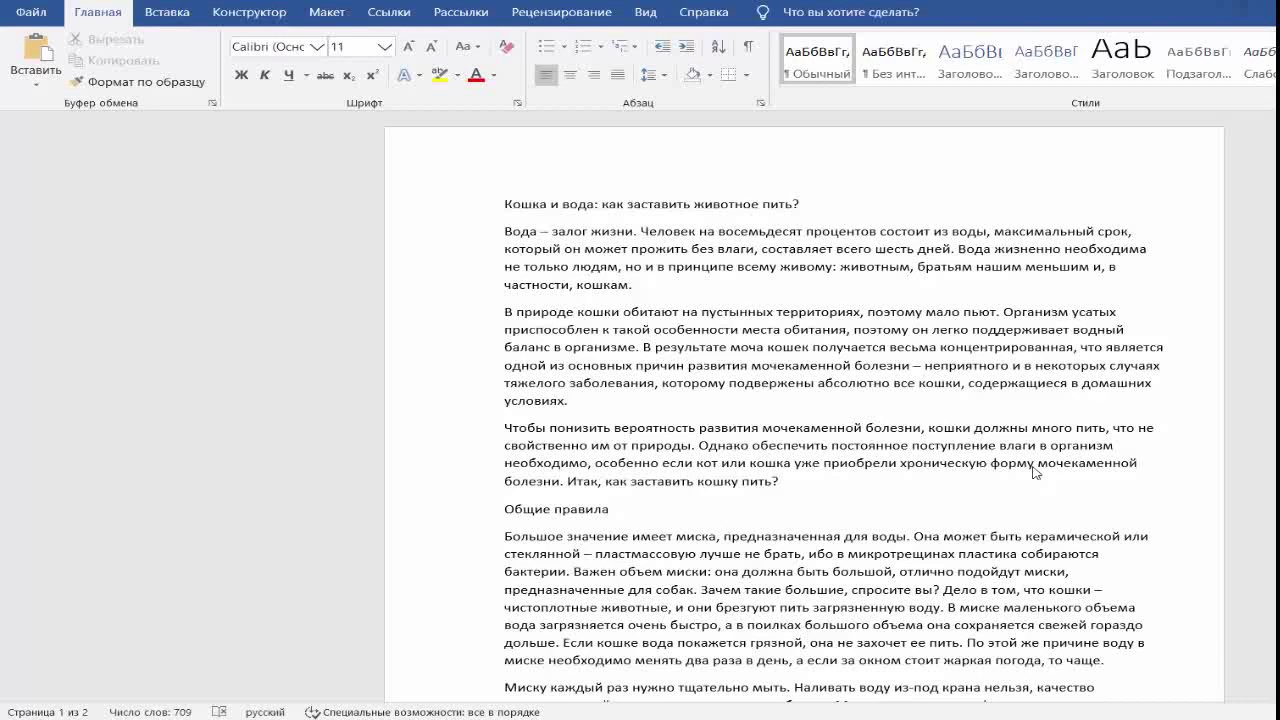Click the Что вы хотите сделать? search field
Image resolution: width=1280 pixels, height=720 pixels.
point(851,12)
